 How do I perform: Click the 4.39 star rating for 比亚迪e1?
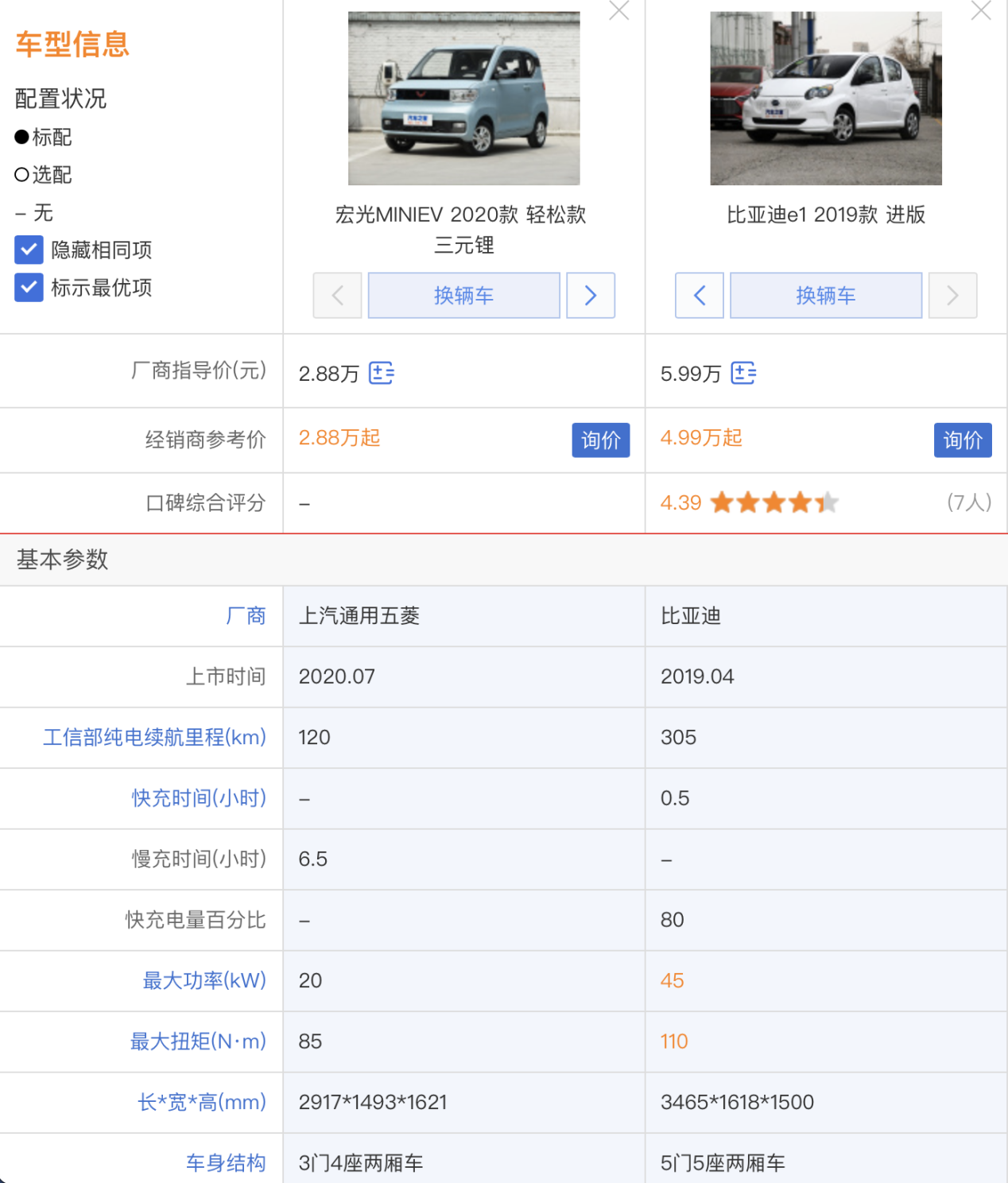749,502
